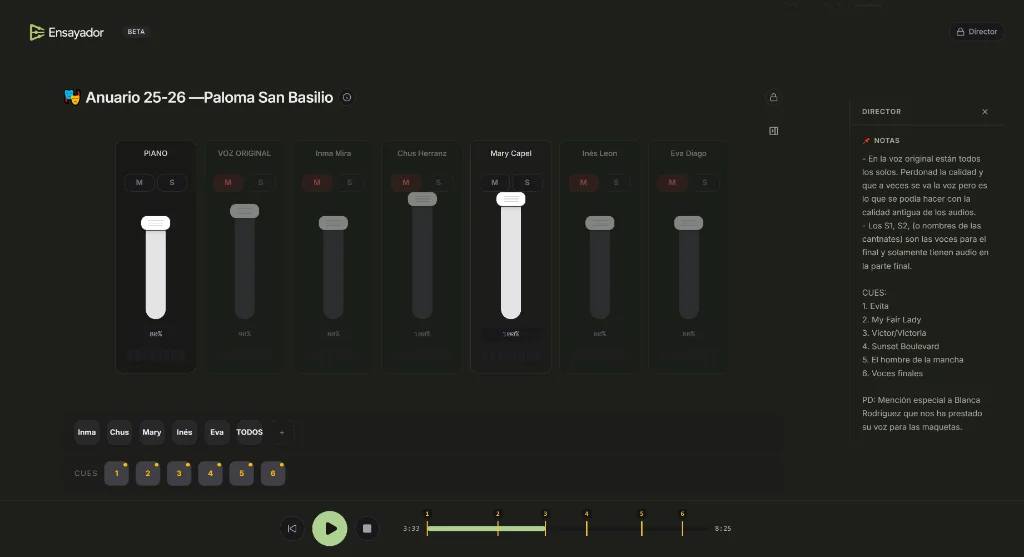Click timeline marker 3
1024x557 pixels.
pos(545,524)
